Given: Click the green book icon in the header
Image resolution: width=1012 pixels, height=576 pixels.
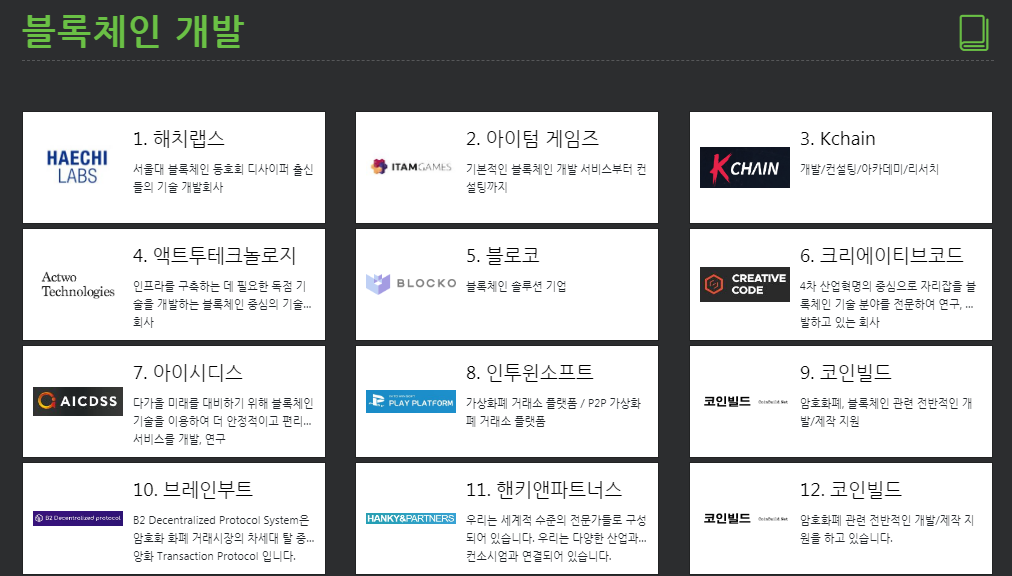Looking at the screenshot, I should [x=973, y=32].
